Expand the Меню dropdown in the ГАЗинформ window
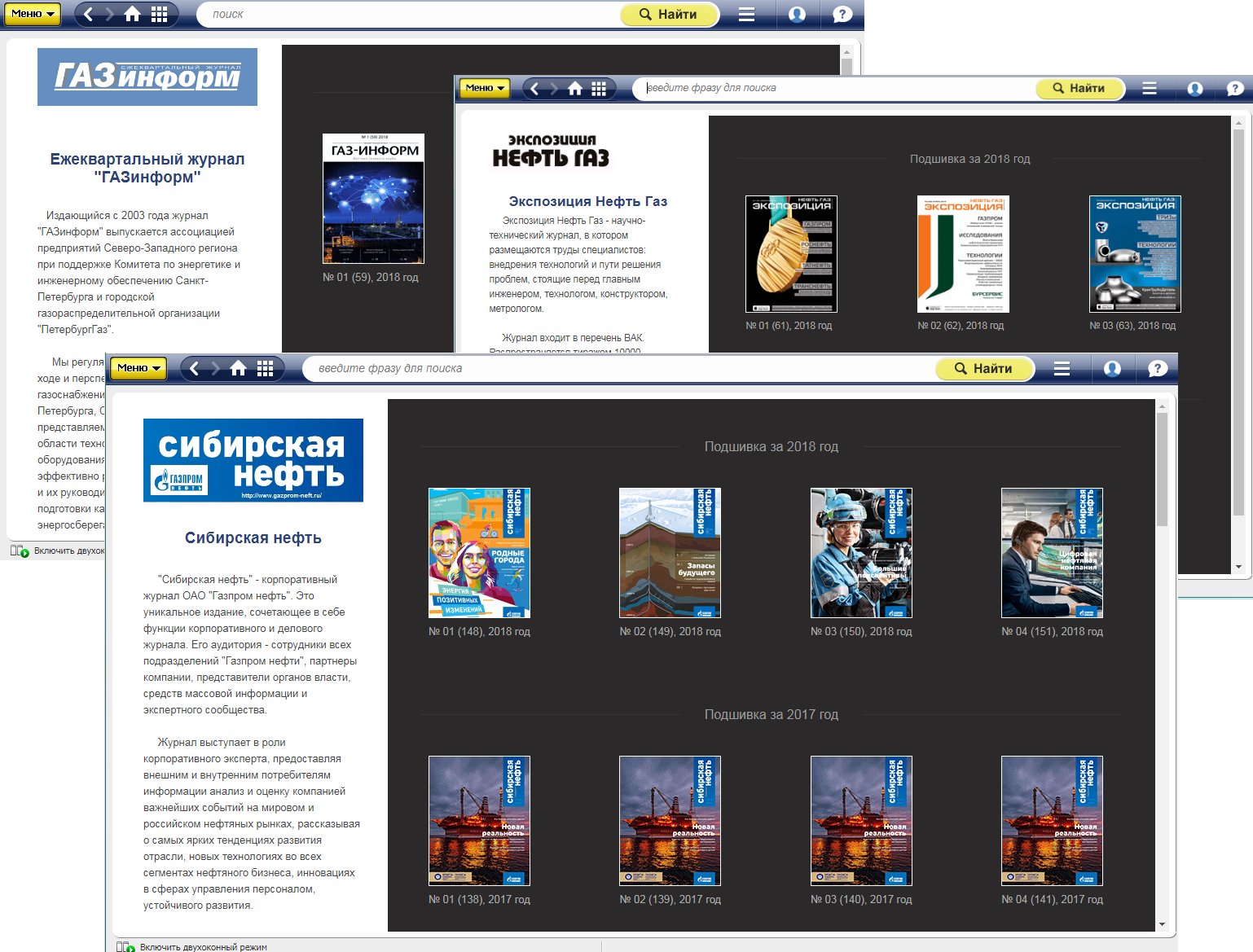 pos(33,14)
